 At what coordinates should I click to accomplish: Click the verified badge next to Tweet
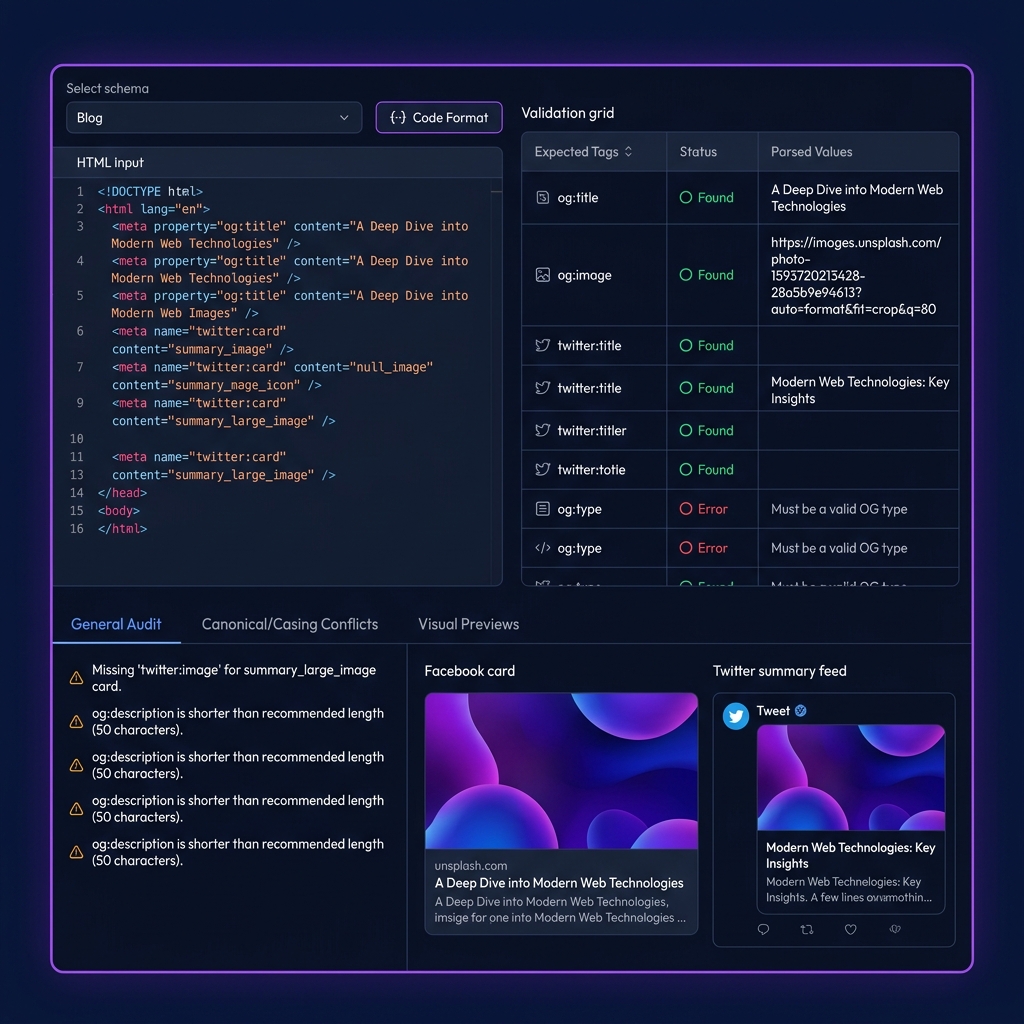[801, 711]
